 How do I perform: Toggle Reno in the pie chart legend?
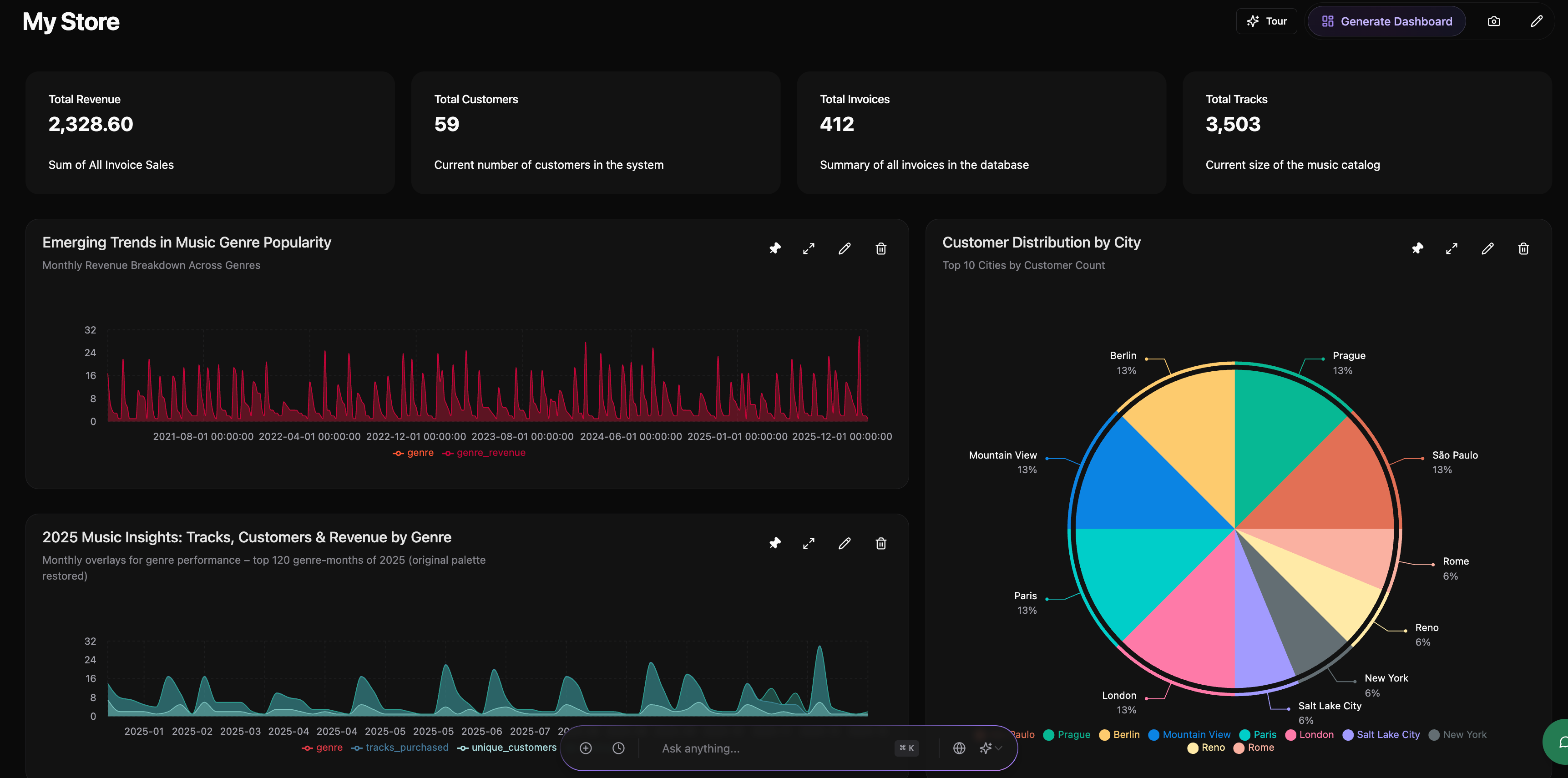pyautogui.click(x=1206, y=748)
